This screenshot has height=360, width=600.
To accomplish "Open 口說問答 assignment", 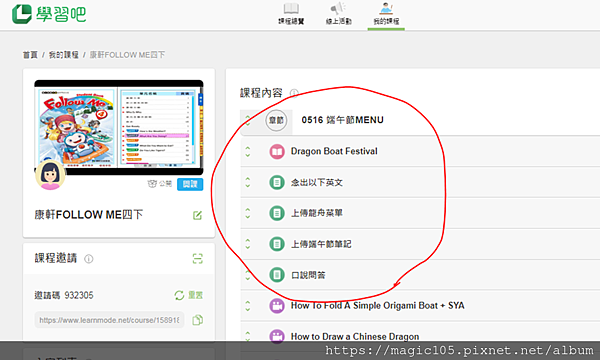I will coord(308,275).
